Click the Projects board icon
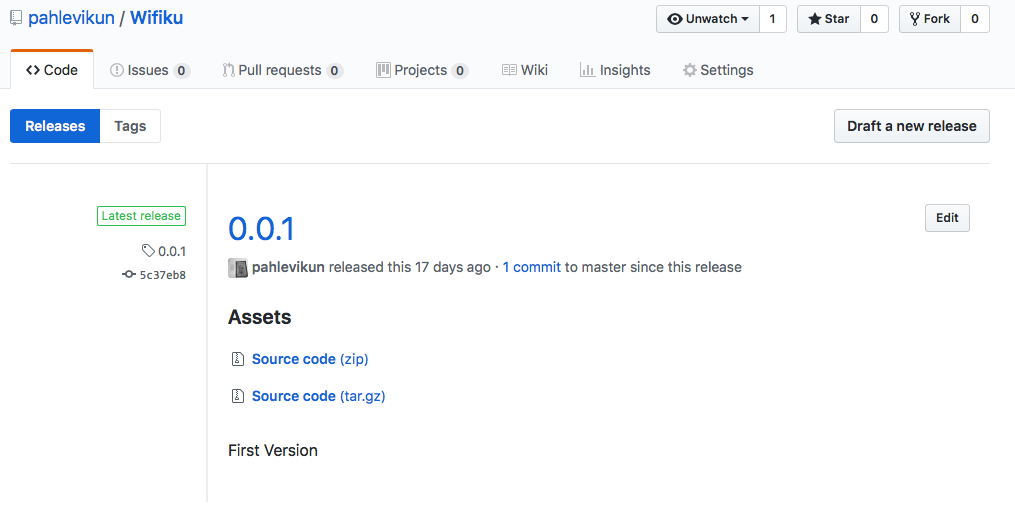This screenshot has width=1015, height=518. 383,70
